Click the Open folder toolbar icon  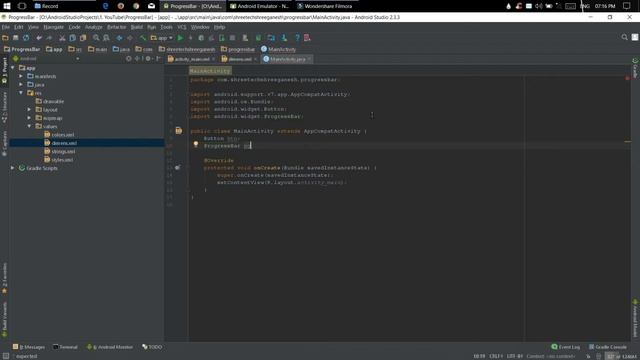tap(5, 38)
